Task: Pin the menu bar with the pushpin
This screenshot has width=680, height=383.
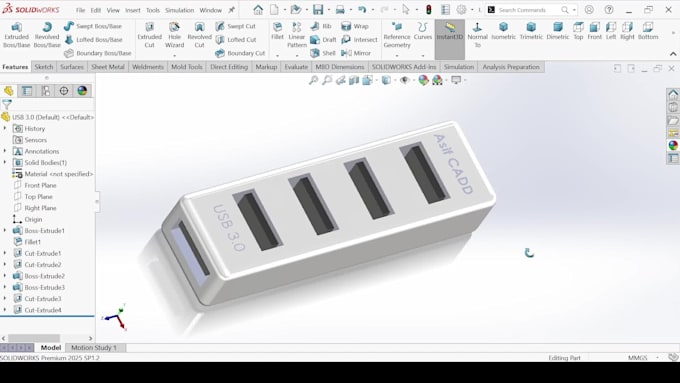Action: 232,10
